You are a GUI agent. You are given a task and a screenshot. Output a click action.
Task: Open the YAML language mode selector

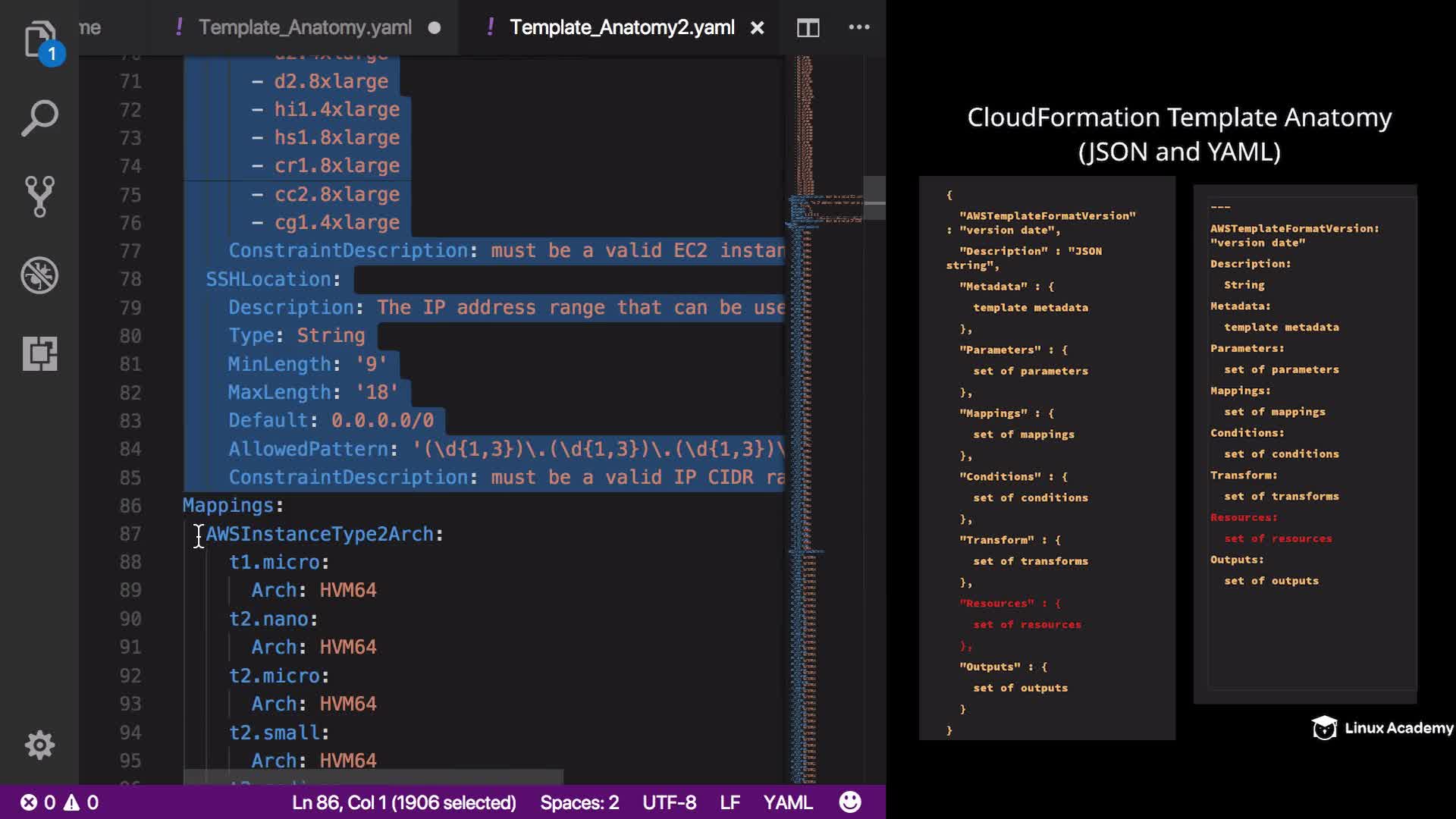click(x=787, y=802)
